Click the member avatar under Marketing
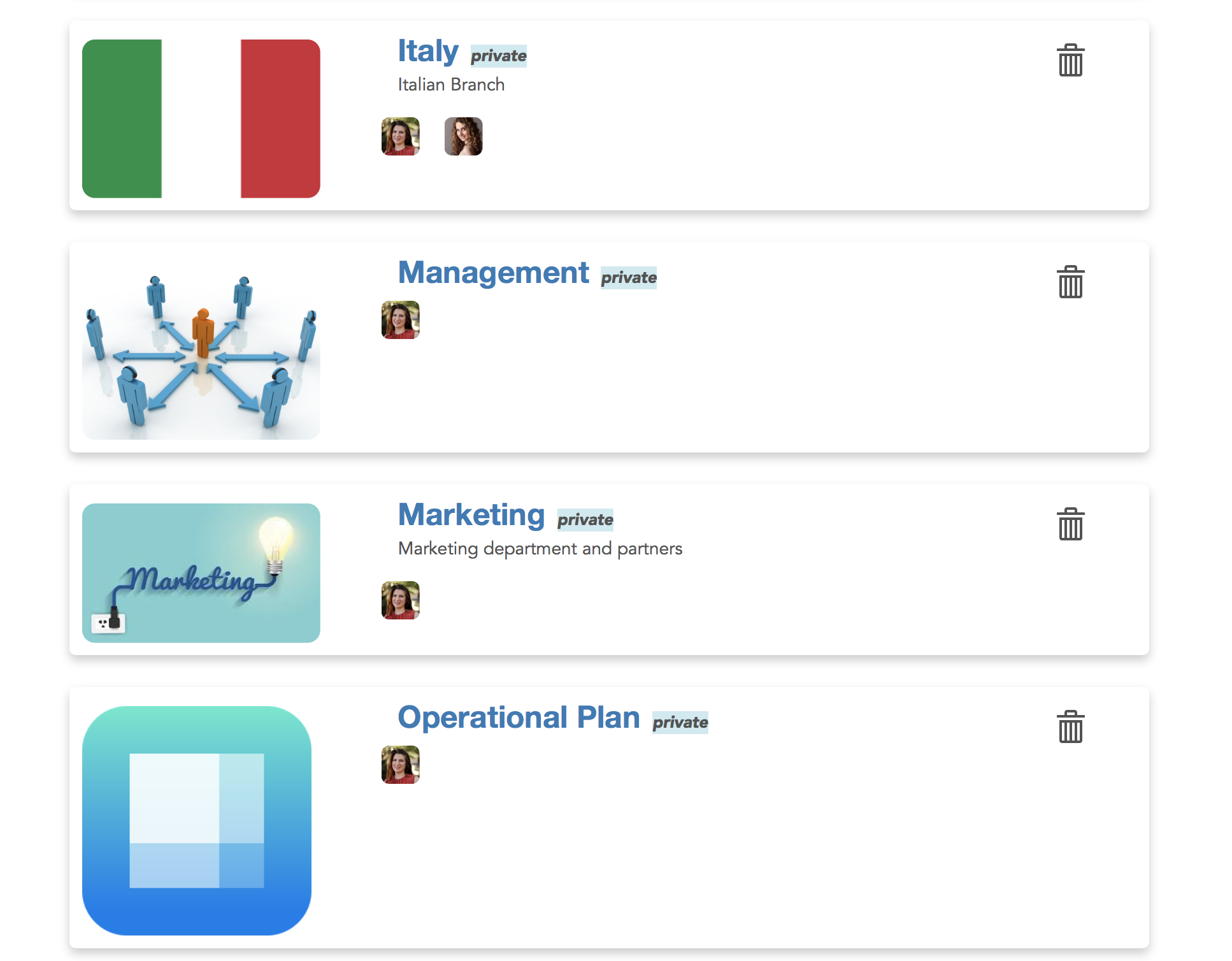1232x961 pixels. (400, 600)
